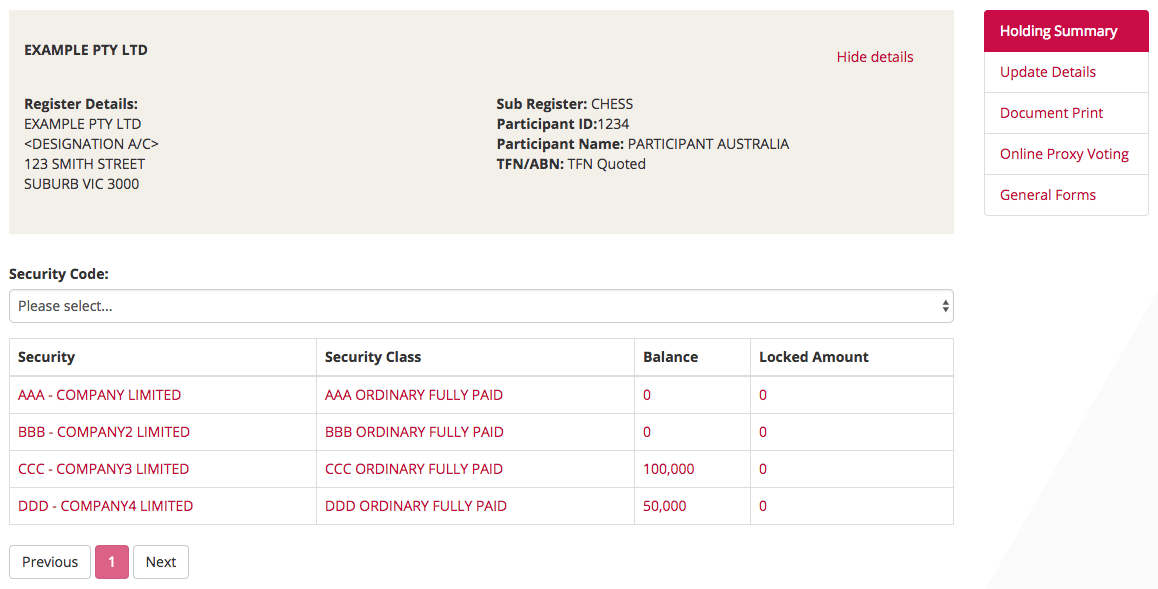Image resolution: width=1158 pixels, height=589 pixels.
Task: Click DDD ORDINARY FULLY PAID class
Action: pyautogui.click(x=416, y=506)
